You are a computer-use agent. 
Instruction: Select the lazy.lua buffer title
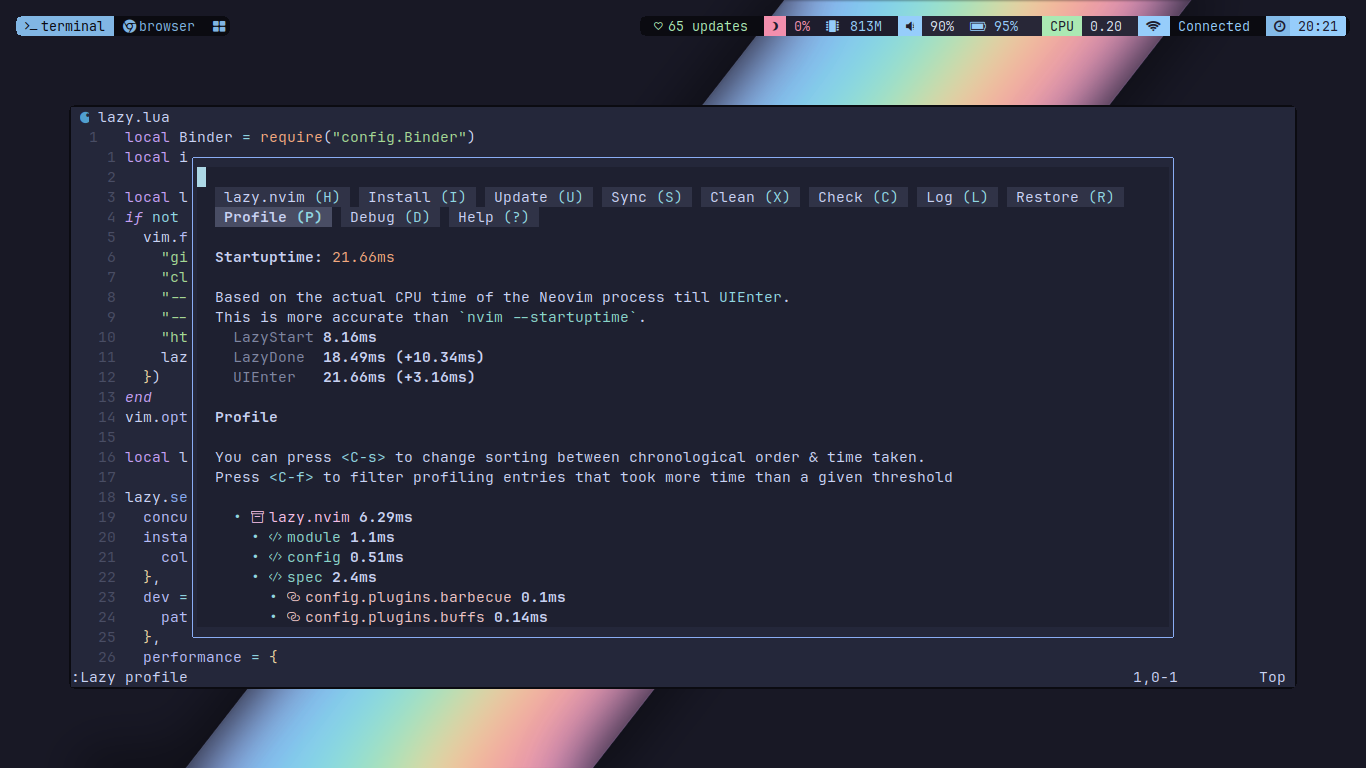click(x=134, y=117)
